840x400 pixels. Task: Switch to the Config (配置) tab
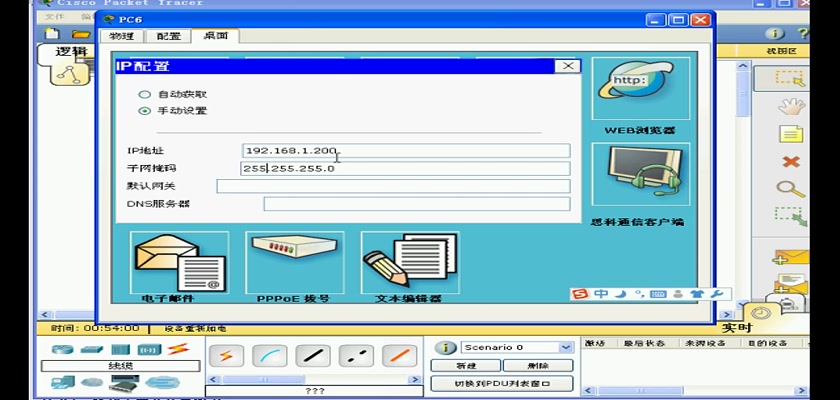(x=169, y=36)
